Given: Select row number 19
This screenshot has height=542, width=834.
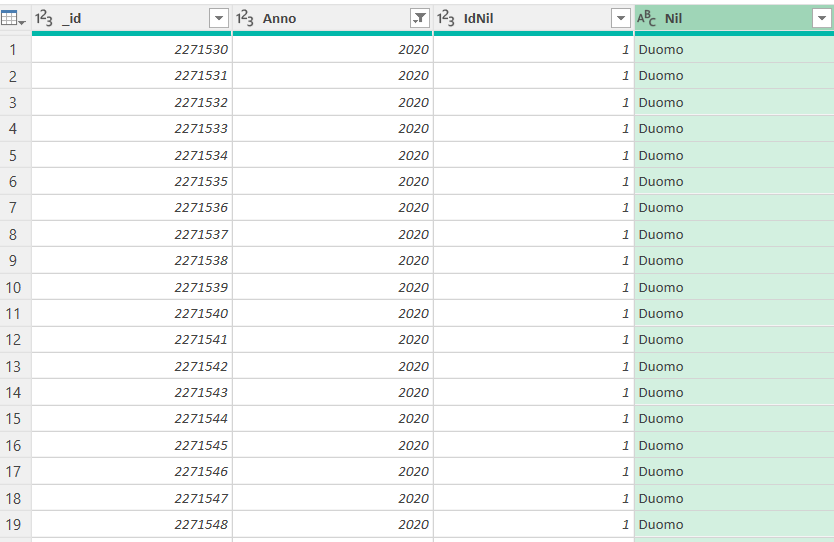Looking at the screenshot, I should pos(13,524).
